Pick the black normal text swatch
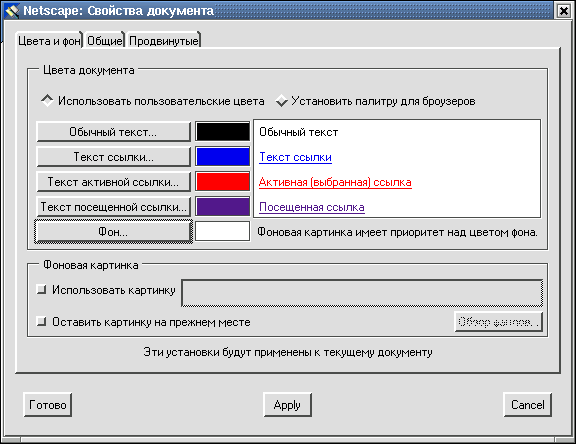This screenshot has width=576, height=444. click(223, 132)
